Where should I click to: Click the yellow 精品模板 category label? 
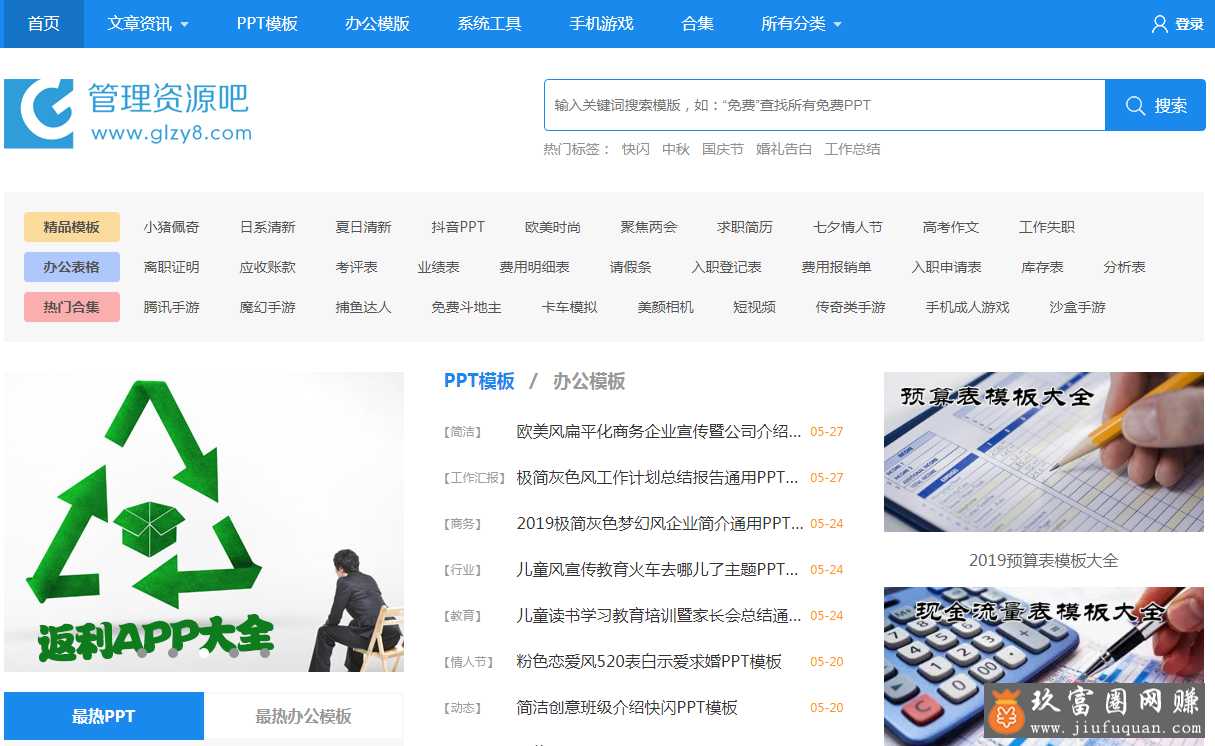72,227
